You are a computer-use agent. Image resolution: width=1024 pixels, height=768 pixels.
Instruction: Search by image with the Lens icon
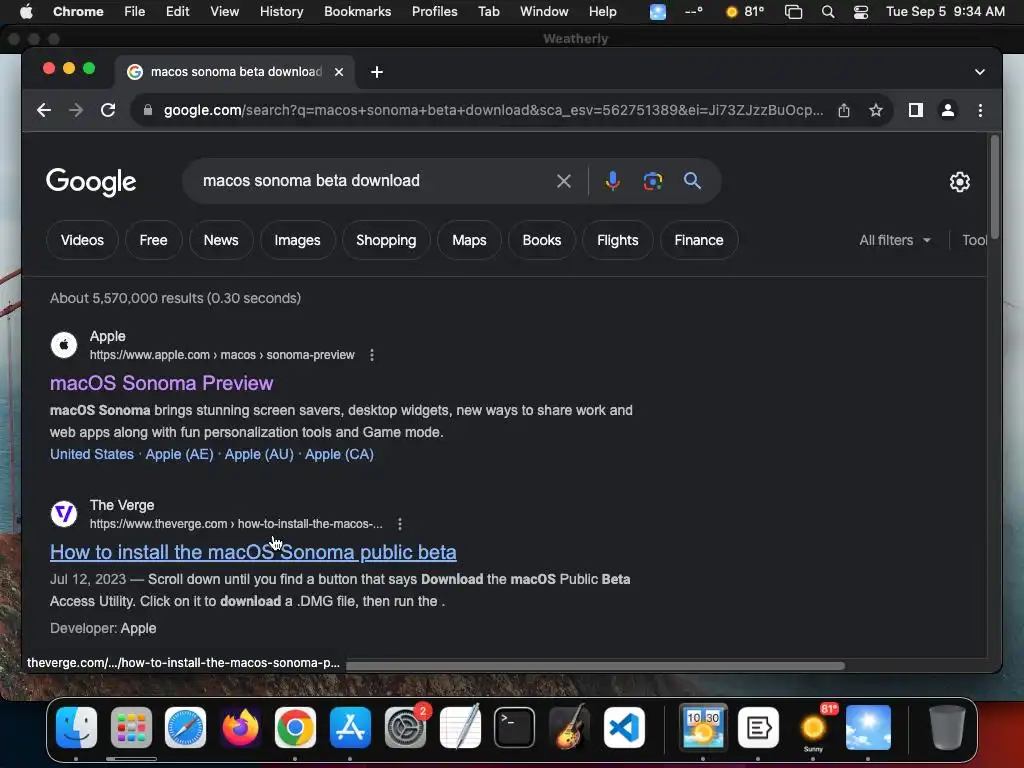[x=652, y=181]
